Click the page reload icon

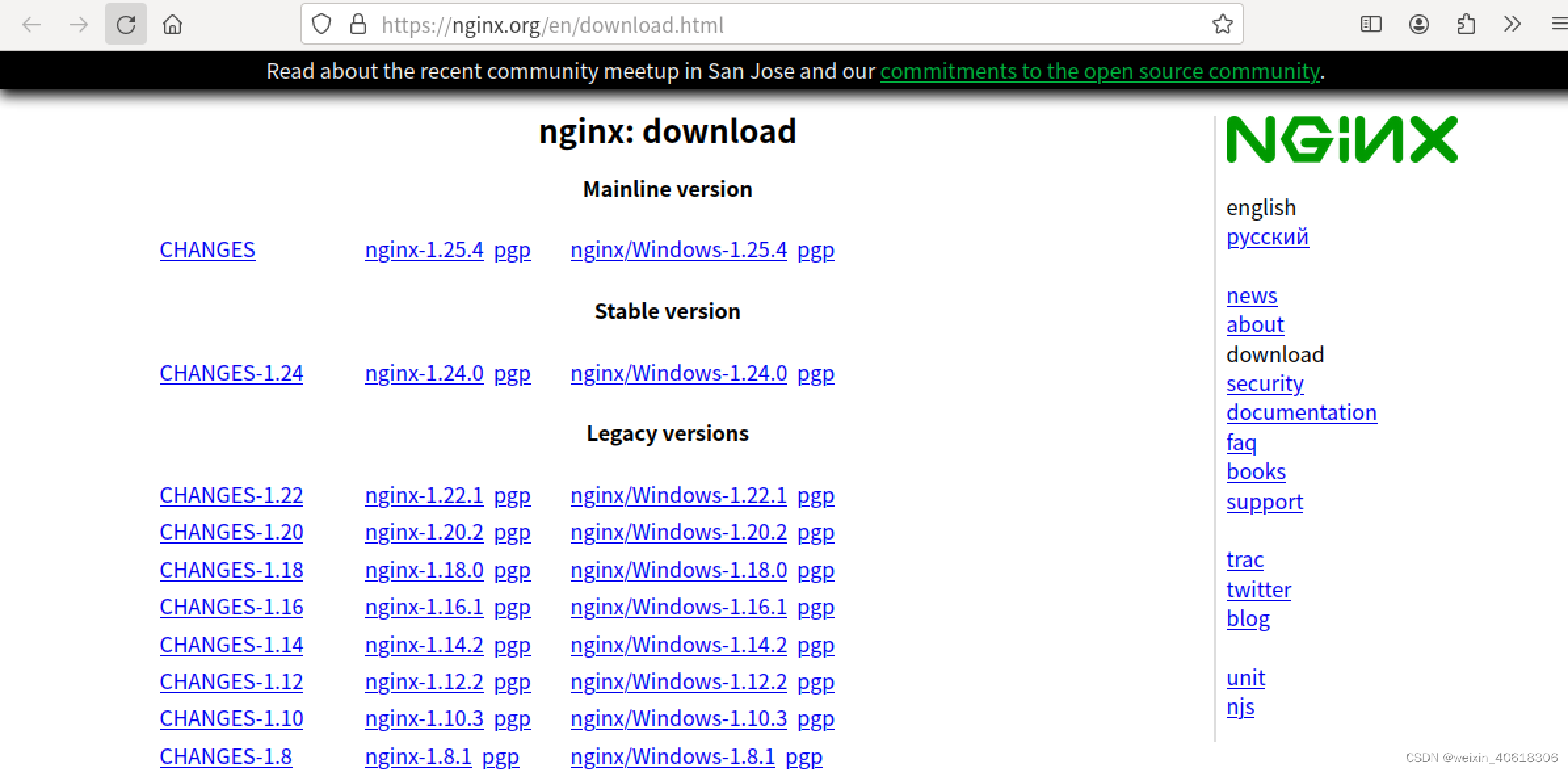[127, 22]
